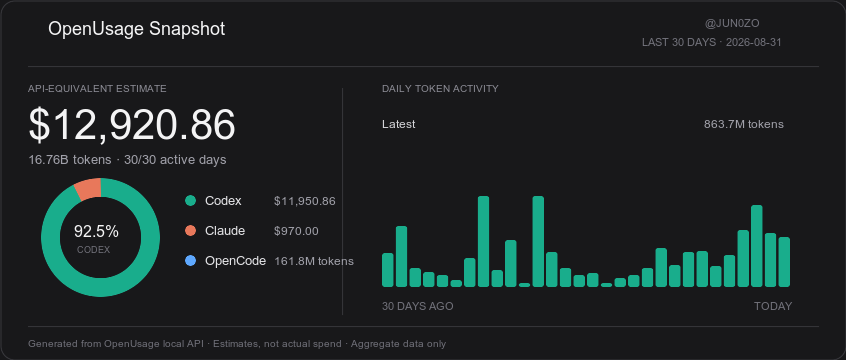Click the $11,950.86 Codex amount
This screenshot has width=846, height=360.
coord(305,201)
